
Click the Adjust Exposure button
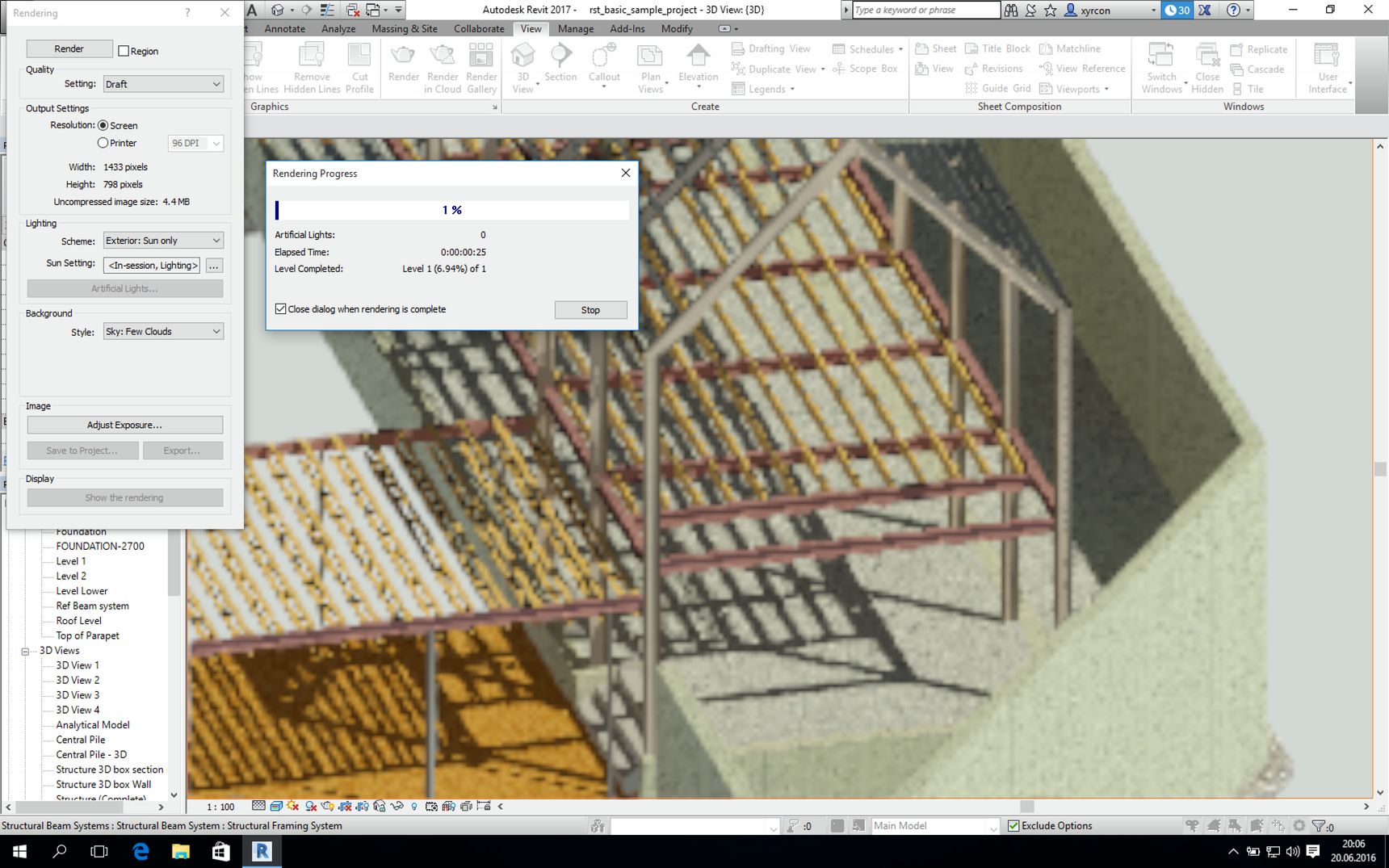(x=125, y=425)
